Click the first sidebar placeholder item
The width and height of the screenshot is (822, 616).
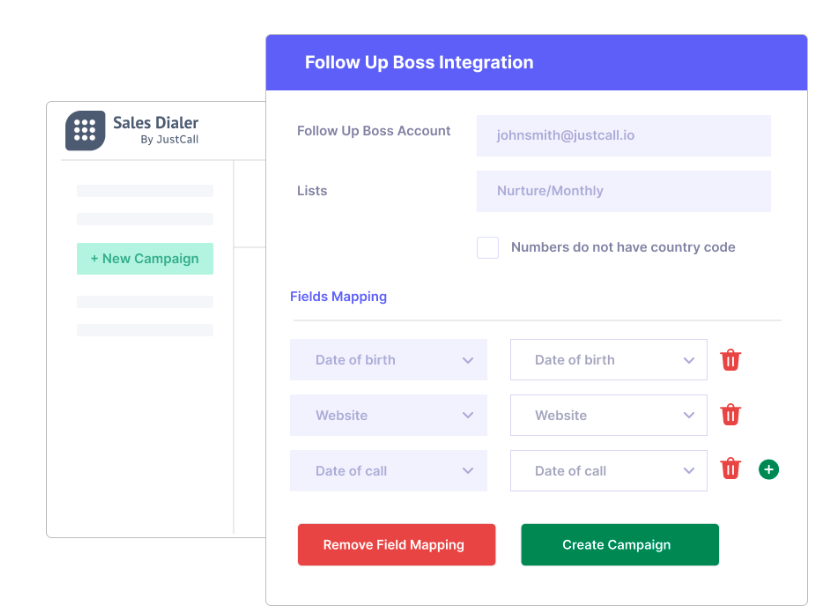tap(145, 191)
